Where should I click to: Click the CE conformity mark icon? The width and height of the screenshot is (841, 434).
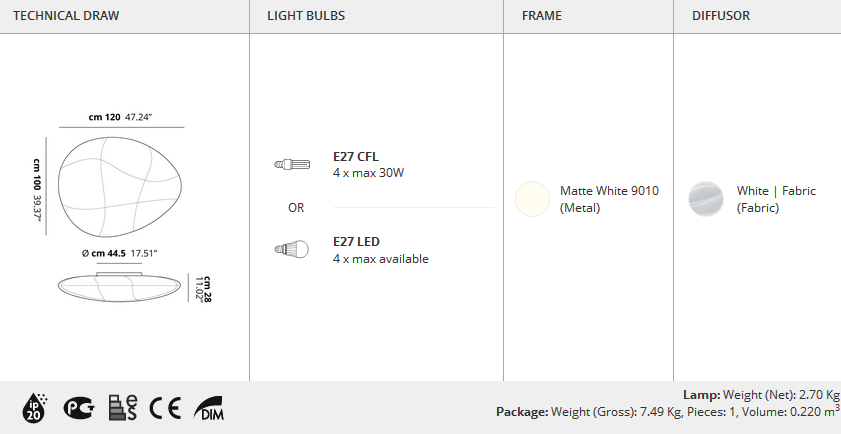pos(165,409)
